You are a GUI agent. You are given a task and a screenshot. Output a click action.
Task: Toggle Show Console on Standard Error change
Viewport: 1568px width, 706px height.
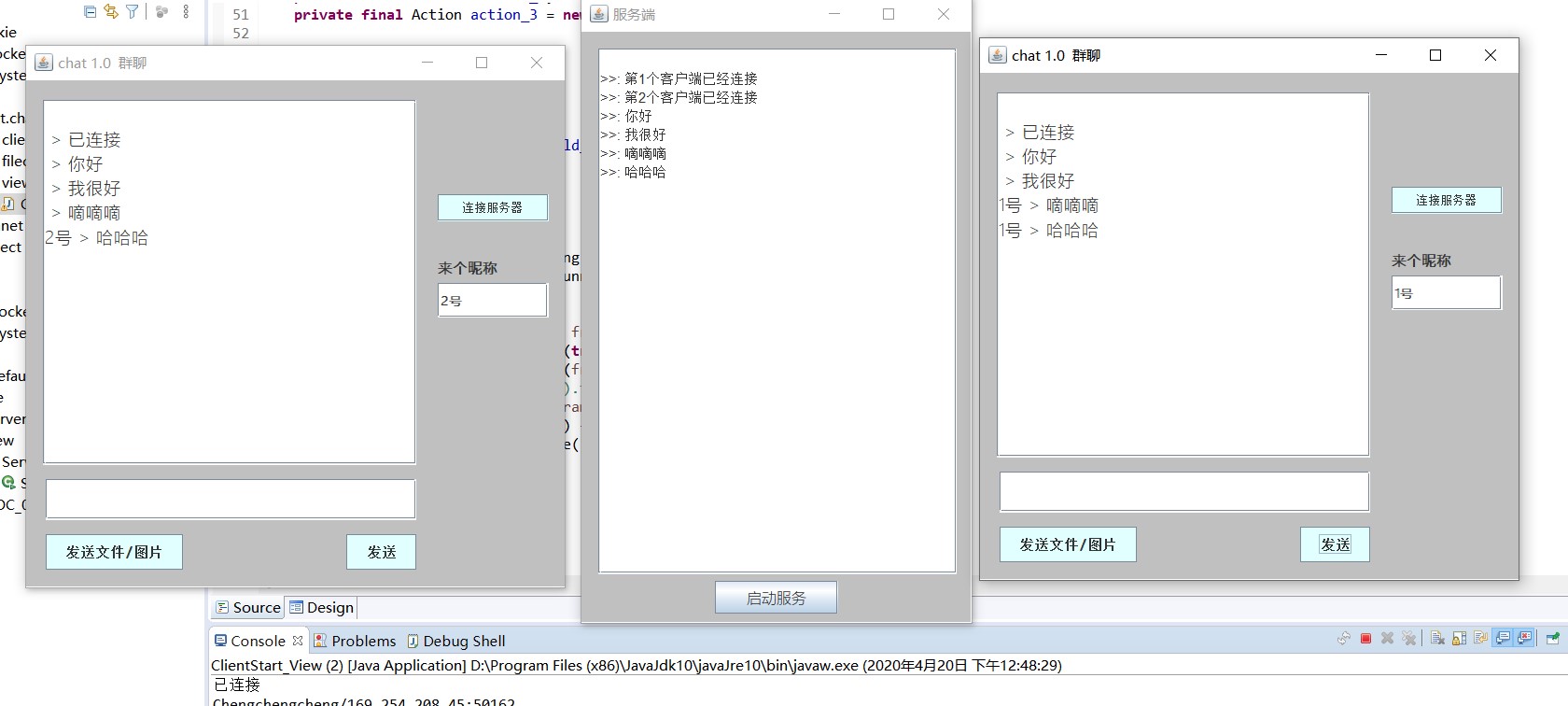(x=1524, y=639)
